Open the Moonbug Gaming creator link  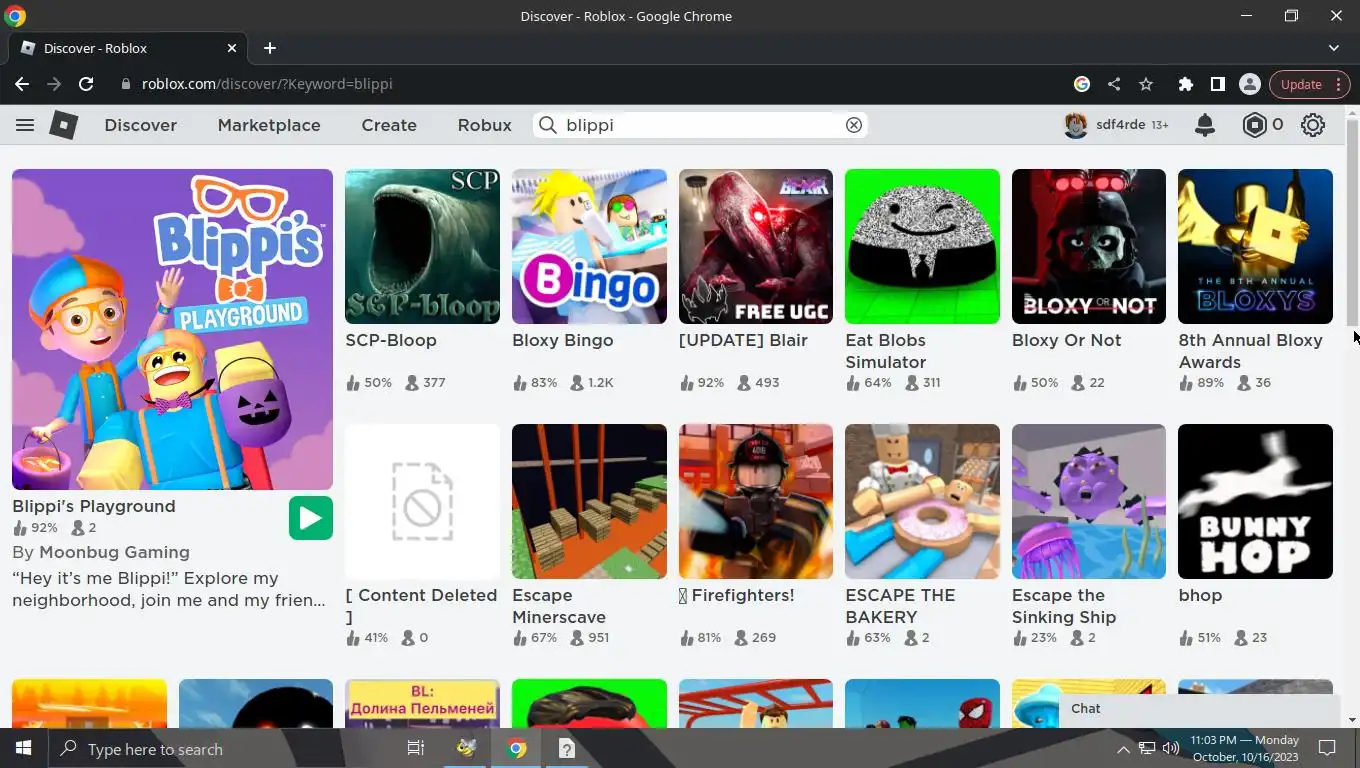point(114,552)
